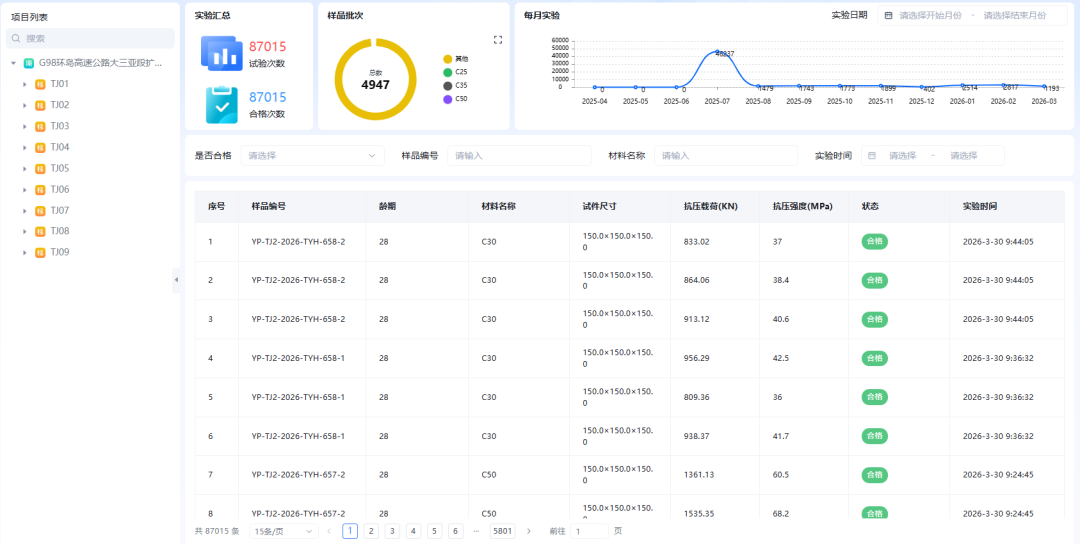Click the next page arrow in pagination
Image resolution: width=1080 pixels, height=544 pixels.
pos(529,531)
